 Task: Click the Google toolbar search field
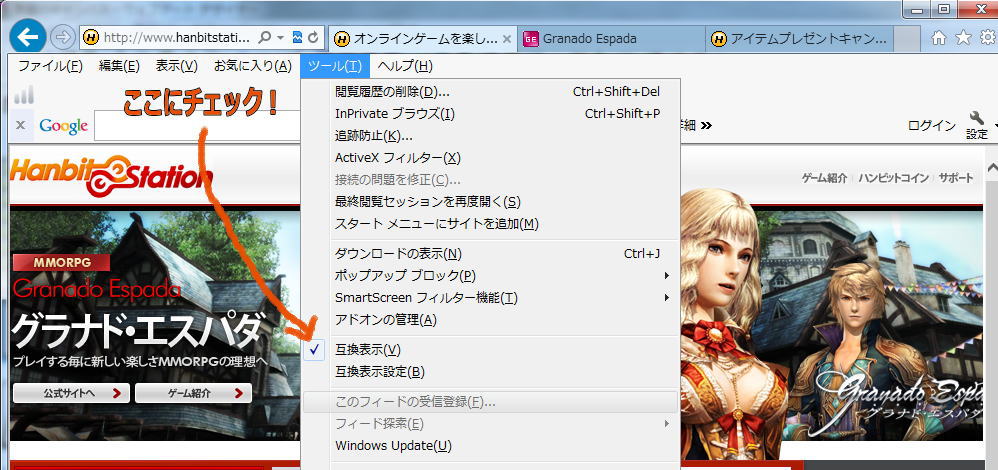pos(197,125)
